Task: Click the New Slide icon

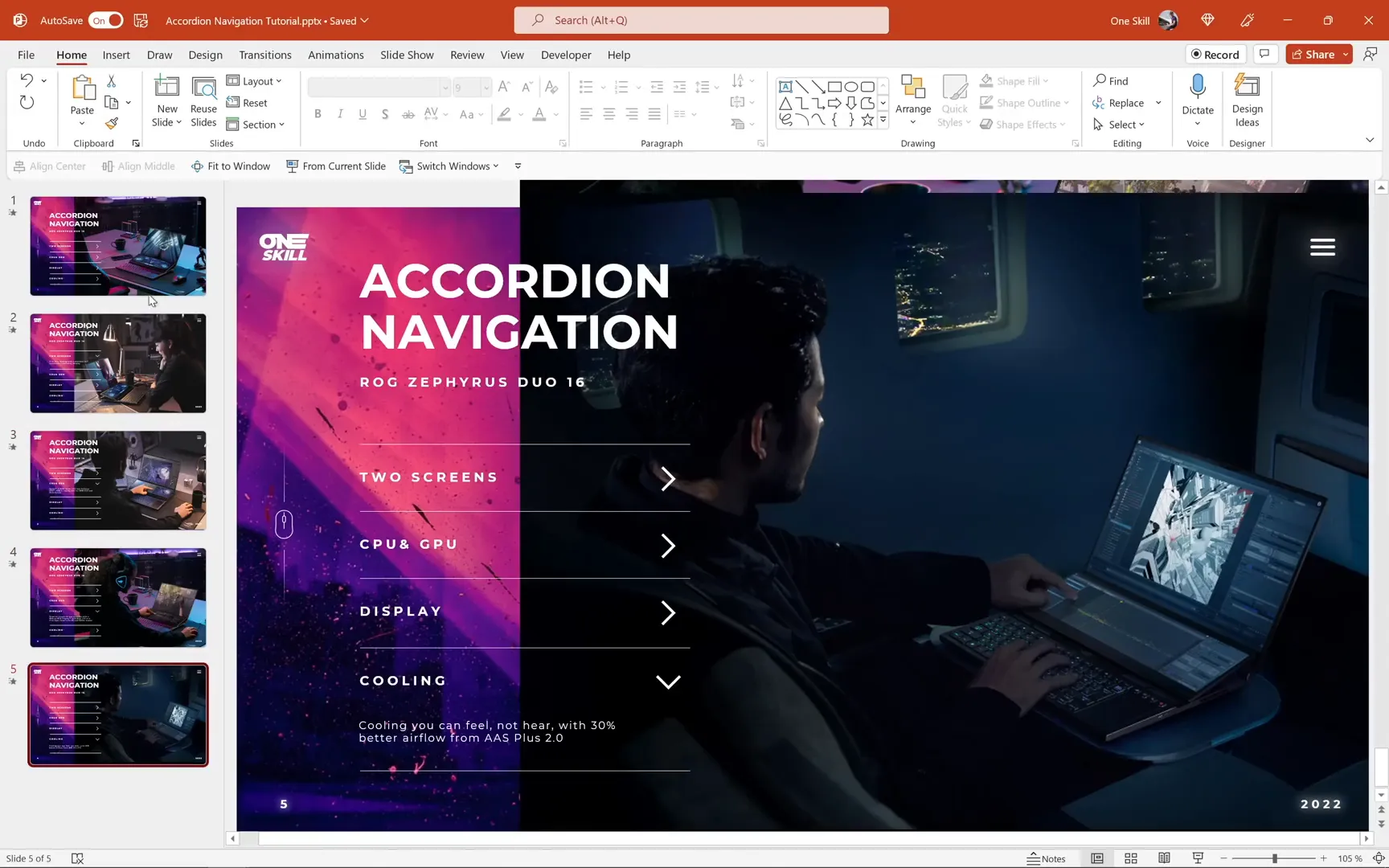Action: pos(166,88)
